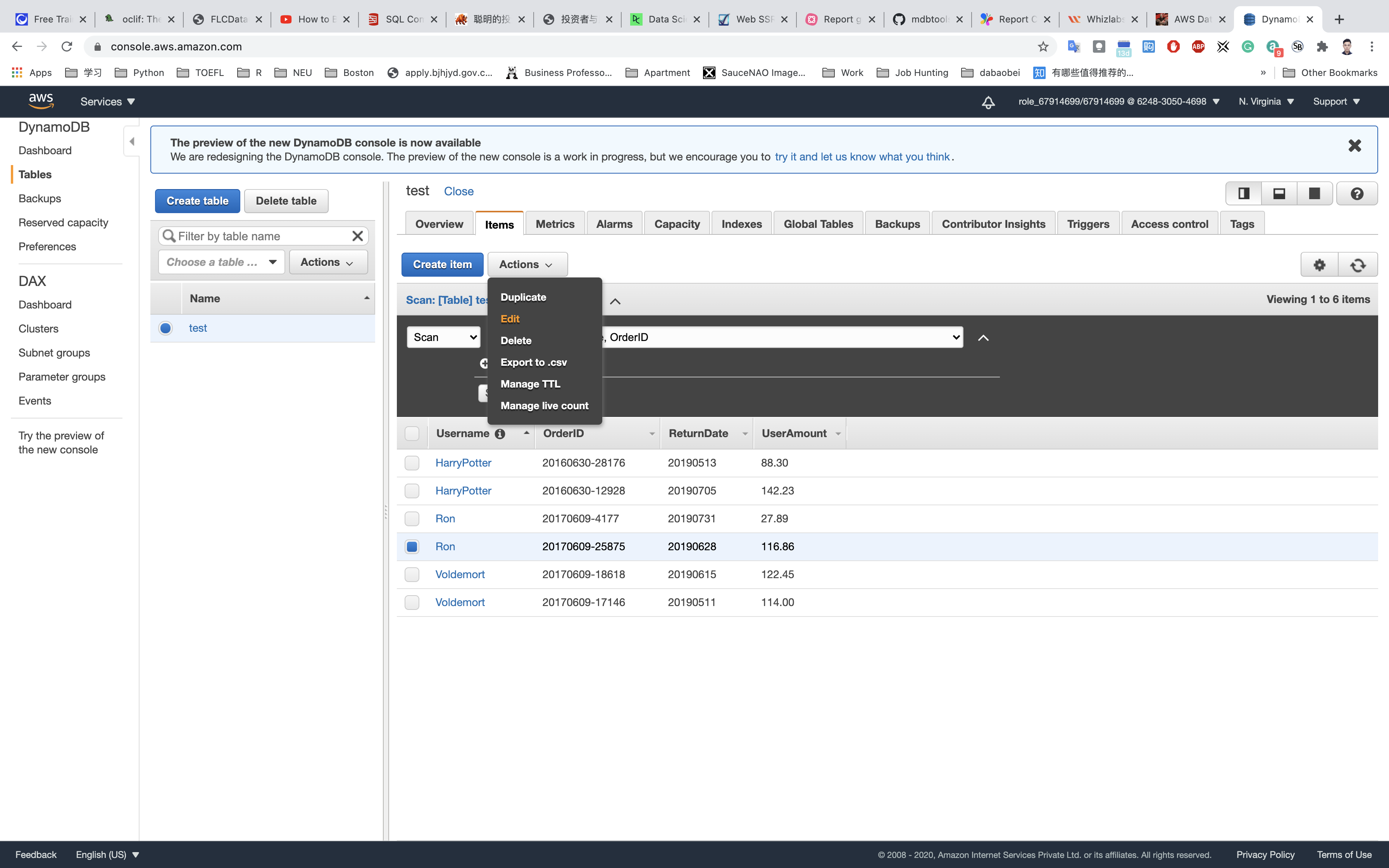Screen dimensions: 1389x868
Task: Open the Choose a table group dropdown
Action: pos(222,262)
